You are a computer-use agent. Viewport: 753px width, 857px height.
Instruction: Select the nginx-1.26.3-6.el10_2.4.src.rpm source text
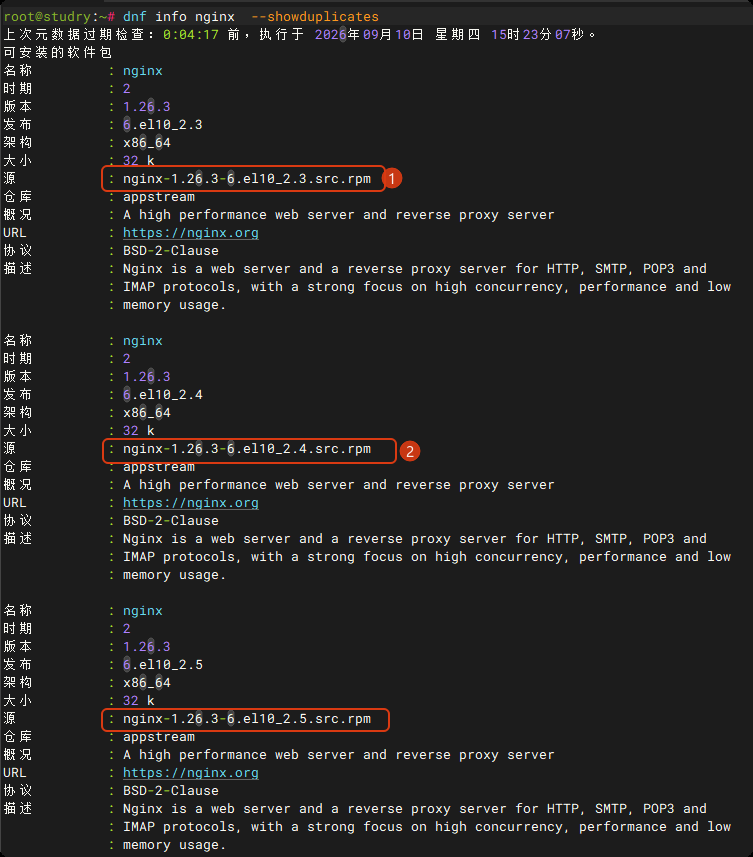(x=247, y=449)
